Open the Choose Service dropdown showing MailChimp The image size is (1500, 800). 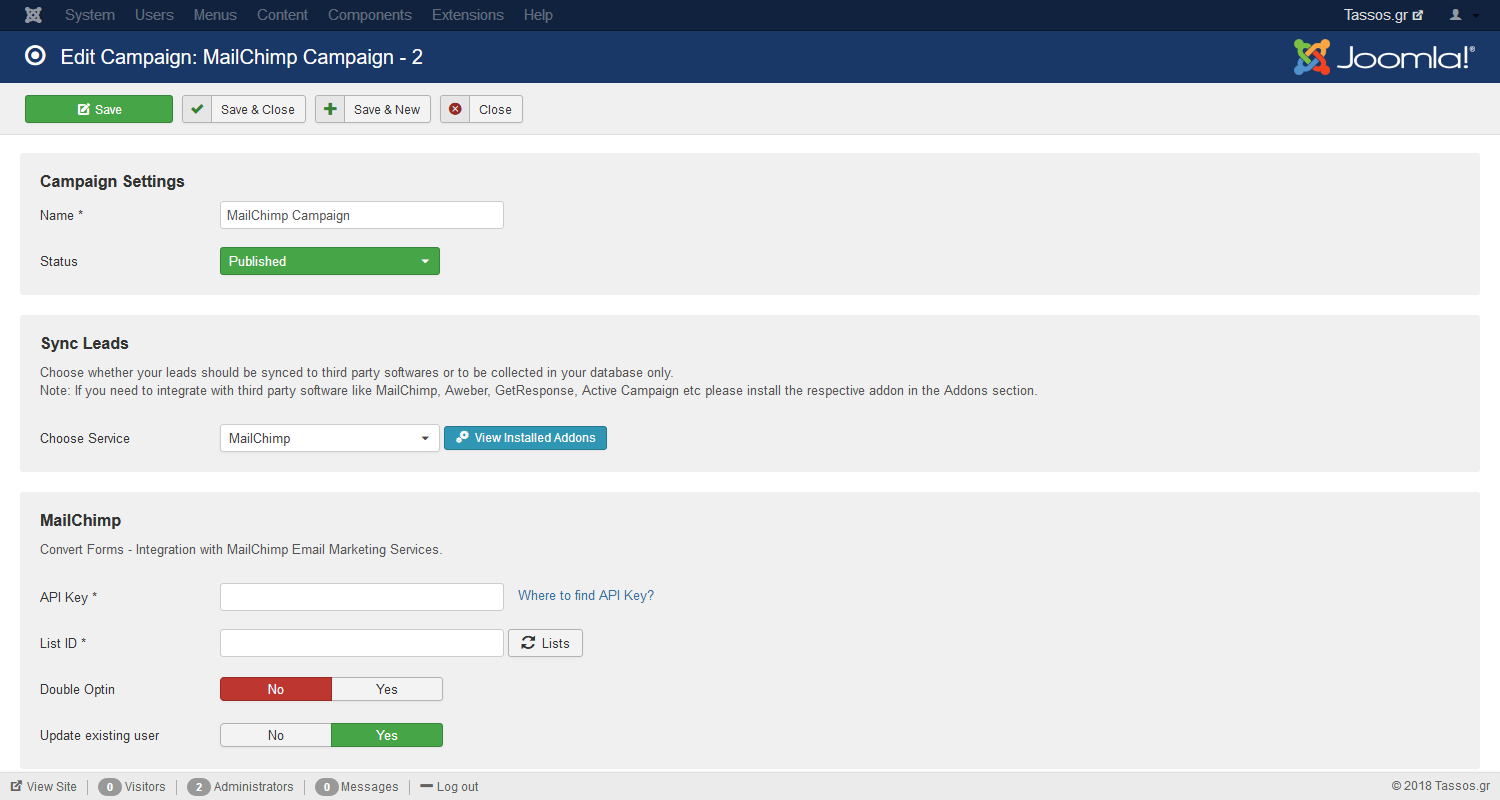click(330, 438)
